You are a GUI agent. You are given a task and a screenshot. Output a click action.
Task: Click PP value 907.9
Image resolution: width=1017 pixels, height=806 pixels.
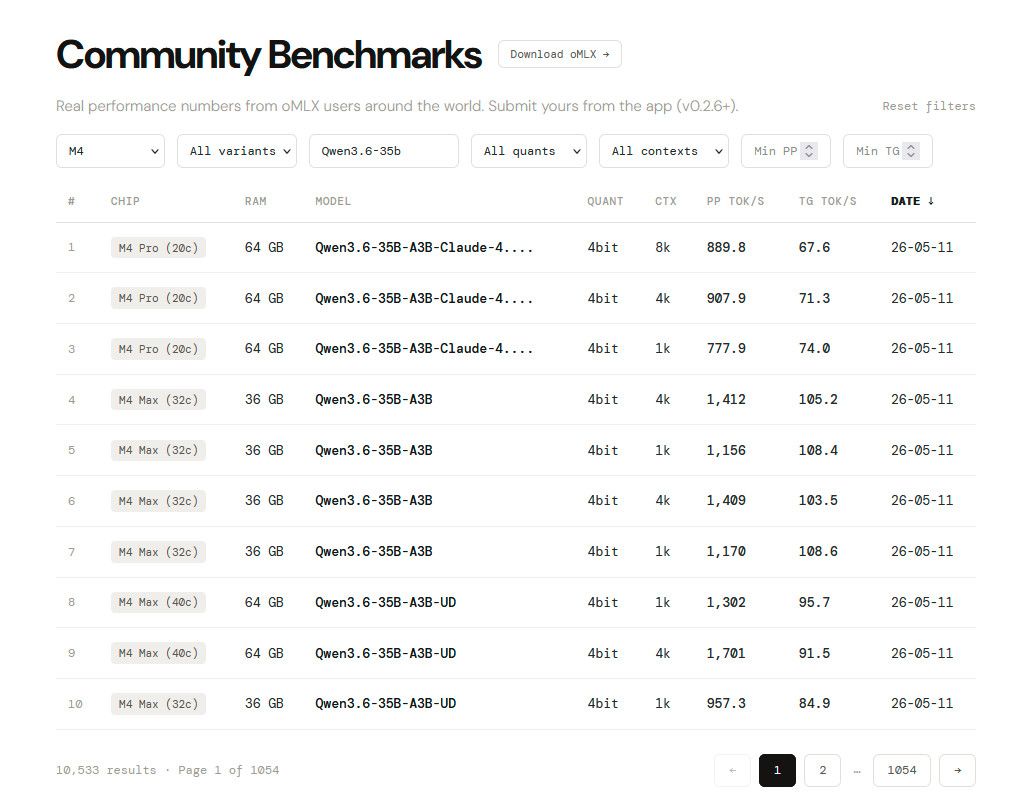coord(726,298)
